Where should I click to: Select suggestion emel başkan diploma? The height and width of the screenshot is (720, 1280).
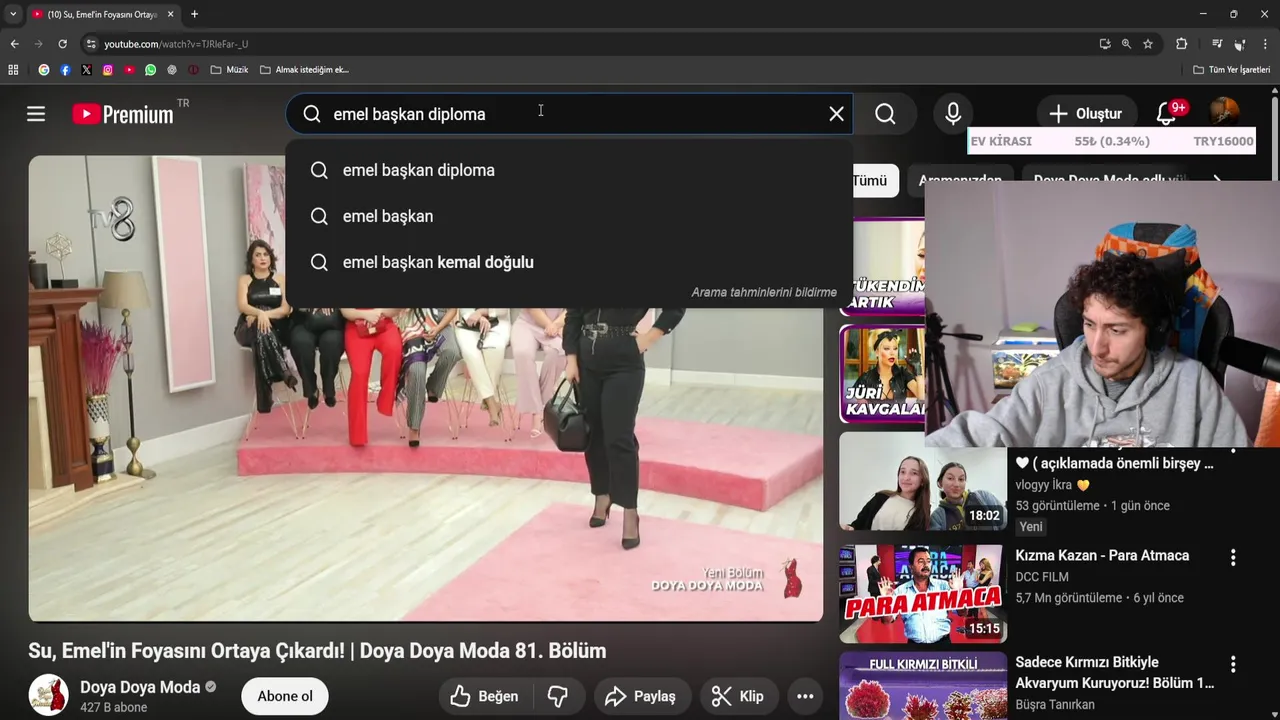[569, 170]
